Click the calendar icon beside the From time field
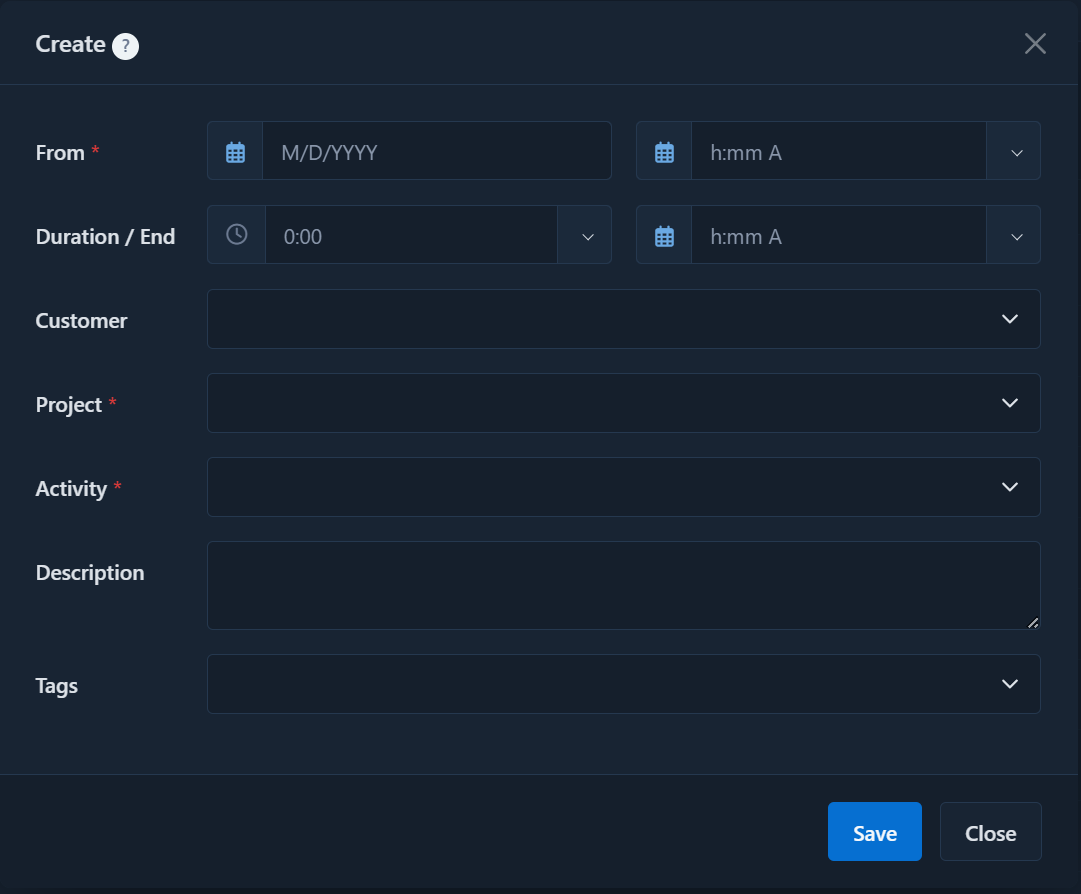1081x894 pixels. [664, 152]
